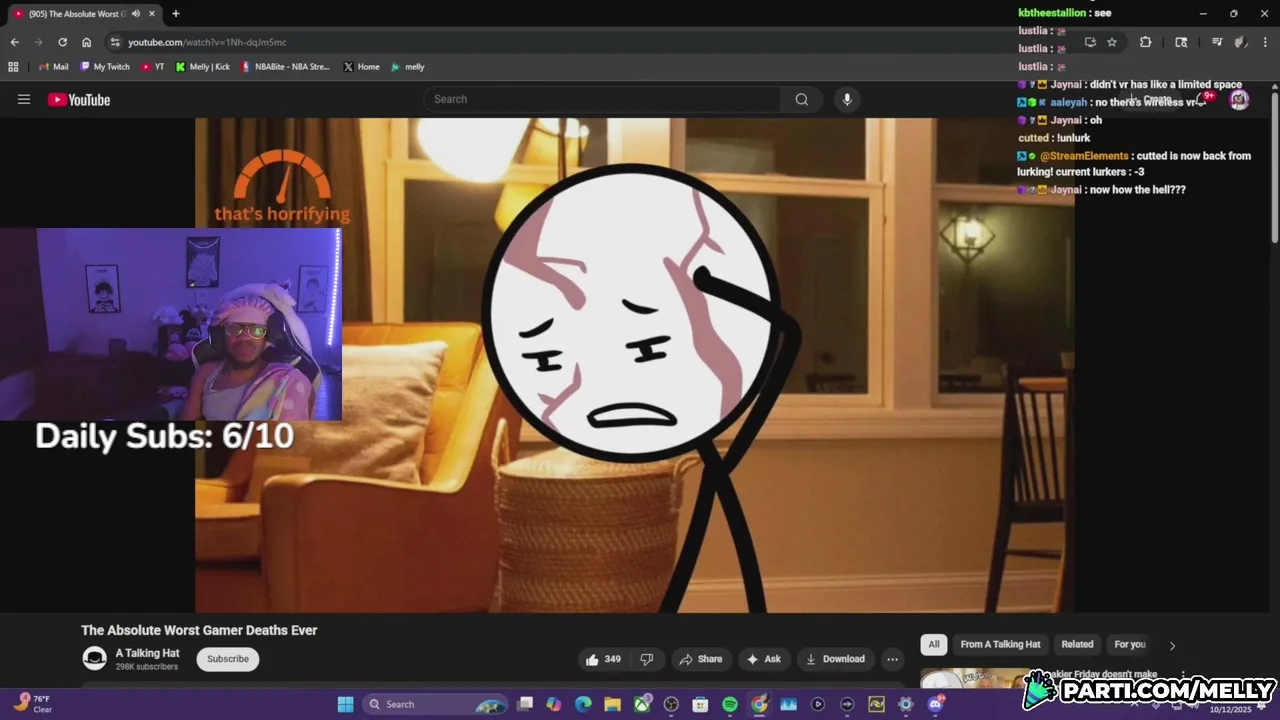
Task: Open more video actions three-dot menu
Action: click(892, 659)
